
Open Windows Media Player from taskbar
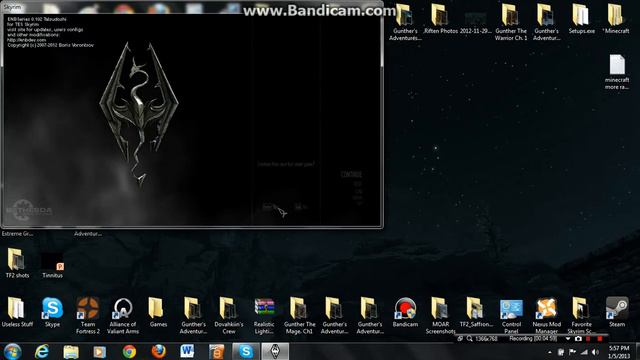pos(100,351)
